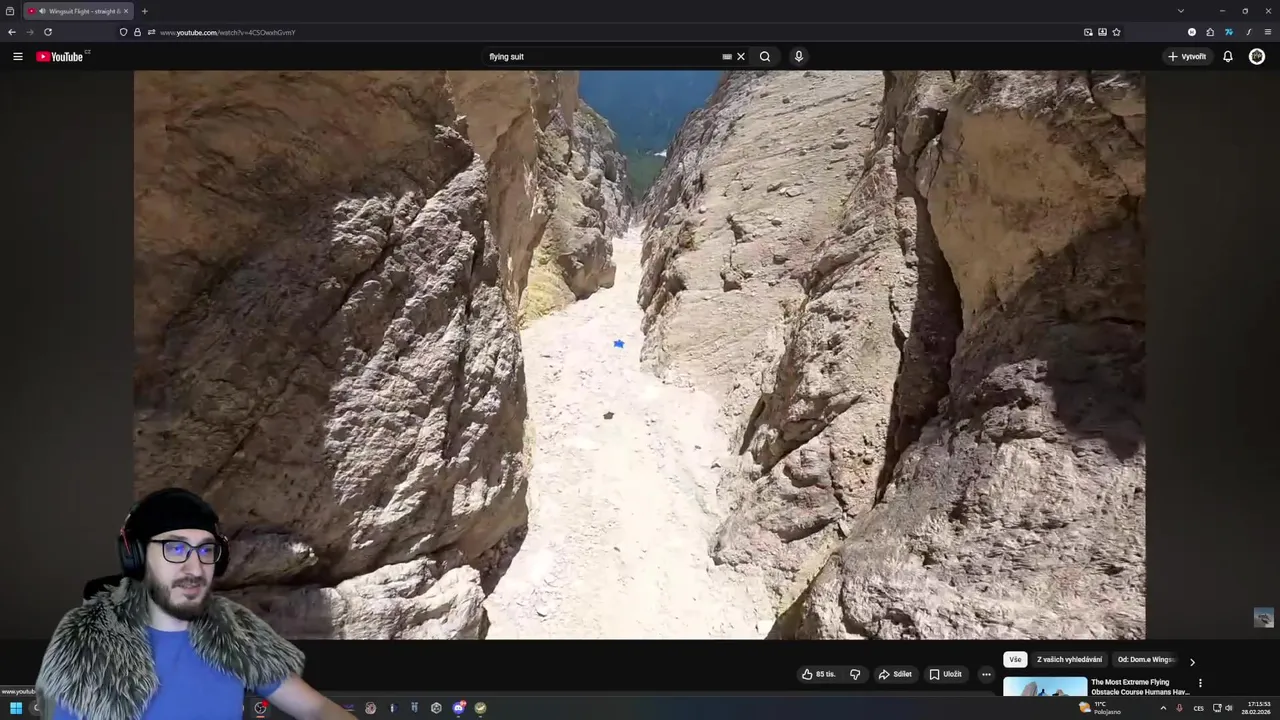The height and width of the screenshot is (720, 1280).
Task: Mute the tab via speaker icon
Action: tap(42, 11)
